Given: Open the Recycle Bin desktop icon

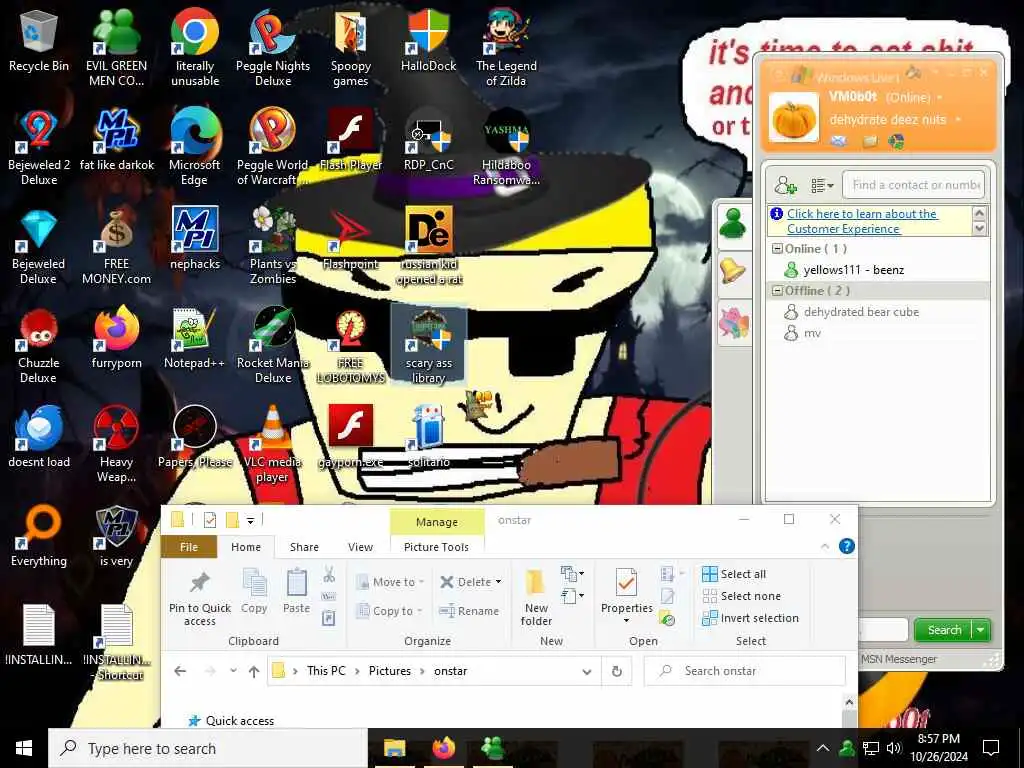Looking at the screenshot, I should coord(39,40).
